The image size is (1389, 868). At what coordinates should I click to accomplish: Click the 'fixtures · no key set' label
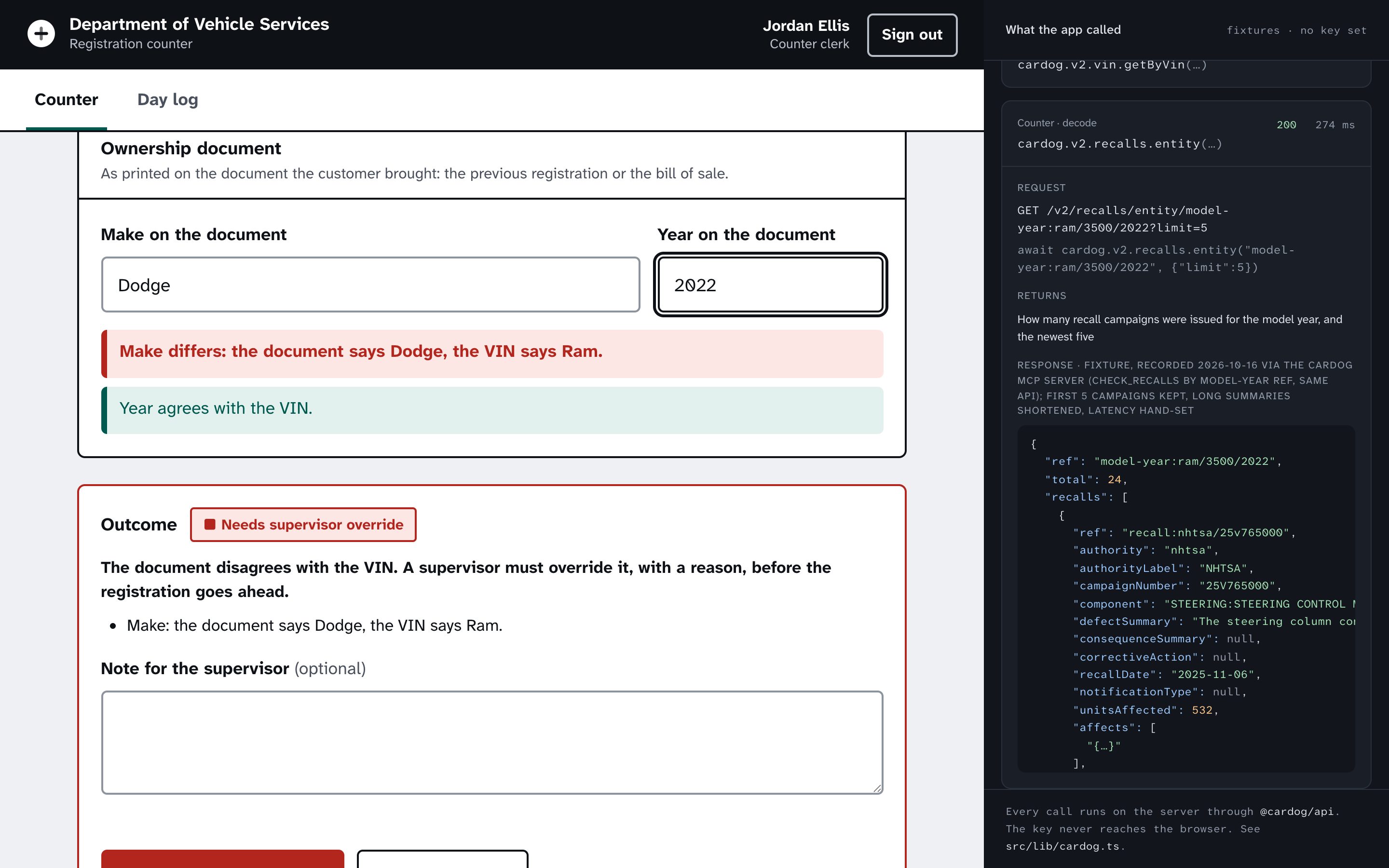[x=1296, y=30]
